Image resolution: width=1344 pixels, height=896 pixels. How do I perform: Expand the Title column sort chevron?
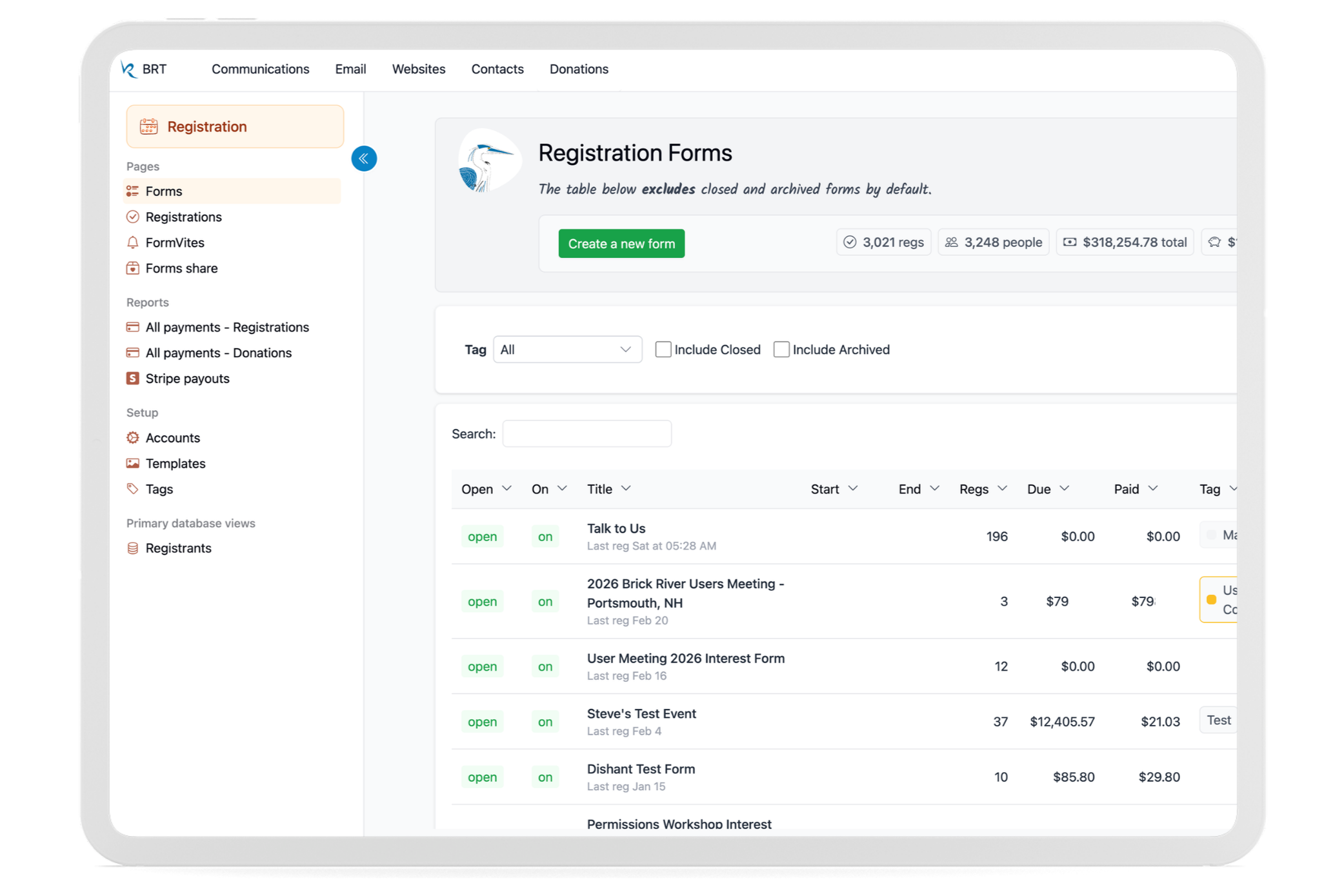pyautogui.click(x=626, y=488)
